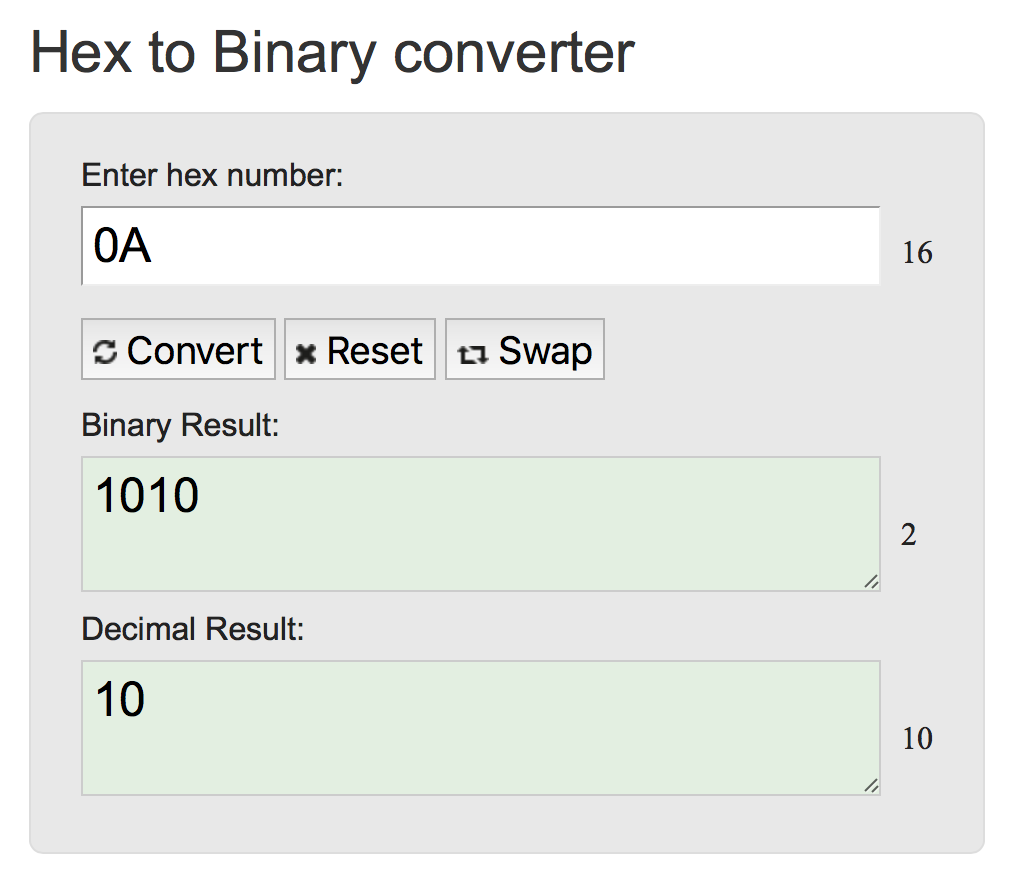Click the 'Decimal Result:' label
1018x876 pixels.
pos(193,629)
